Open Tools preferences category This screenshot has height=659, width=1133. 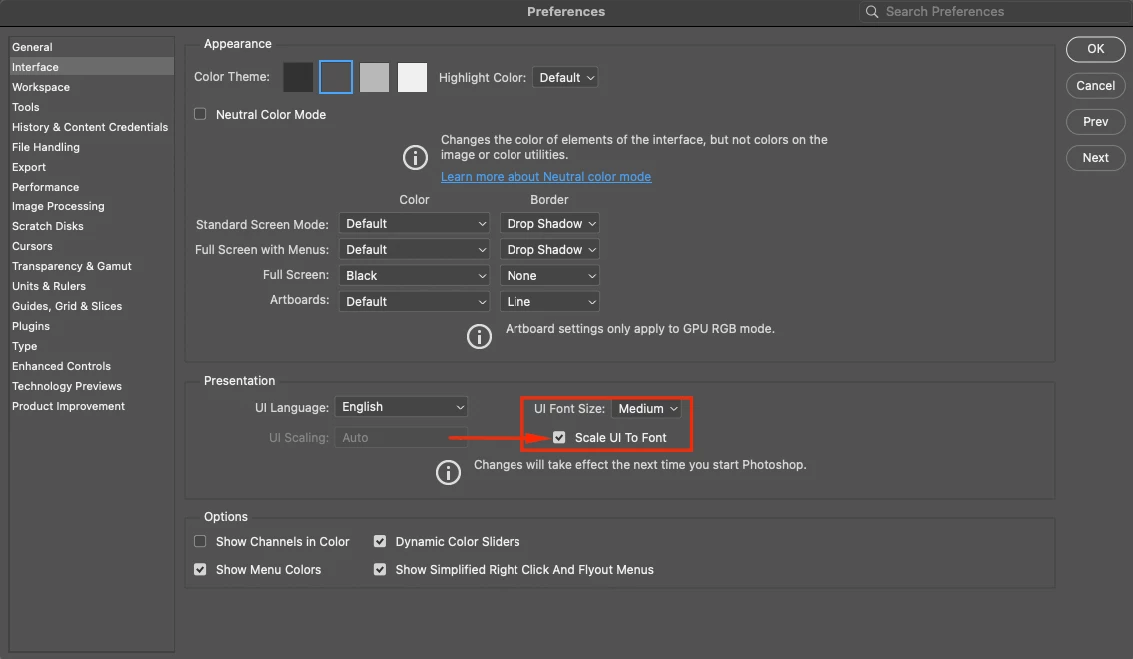point(91,107)
